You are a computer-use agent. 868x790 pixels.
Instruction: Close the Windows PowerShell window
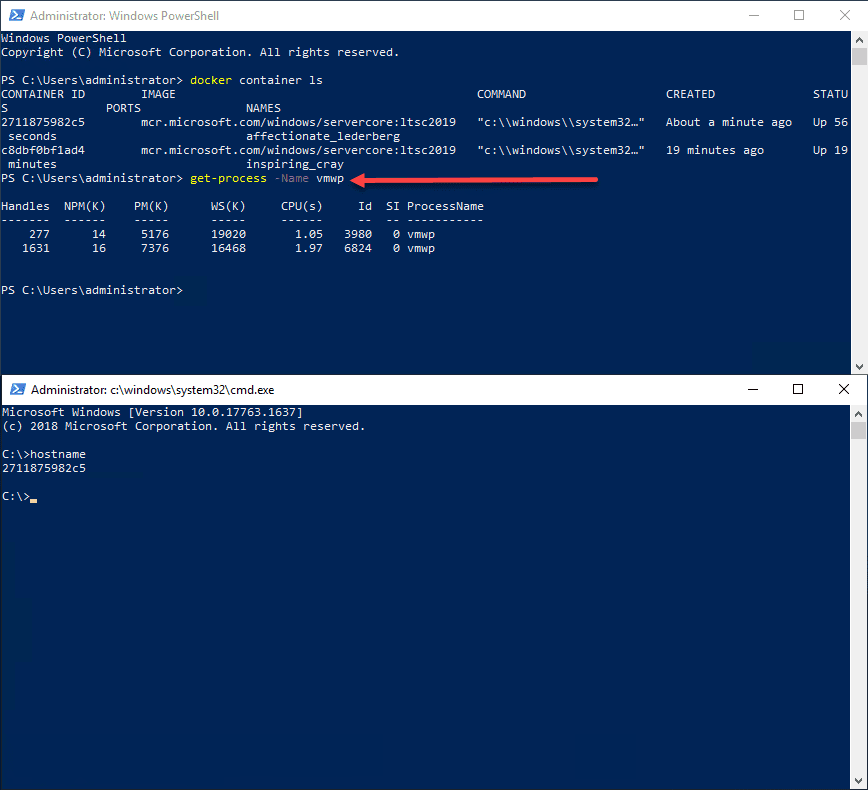pyautogui.click(x=842, y=16)
